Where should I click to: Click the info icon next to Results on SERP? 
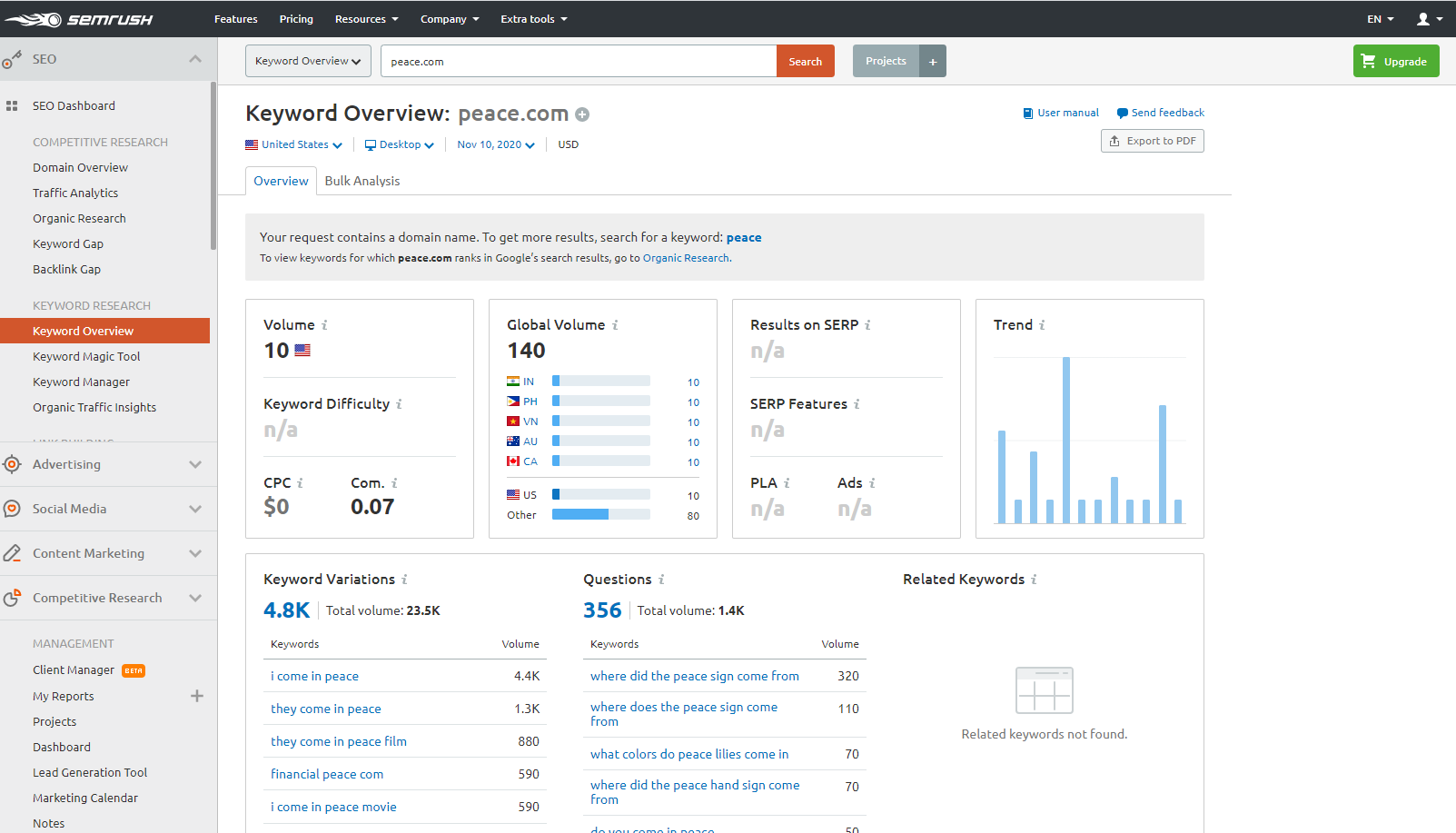[x=867, y=325]
